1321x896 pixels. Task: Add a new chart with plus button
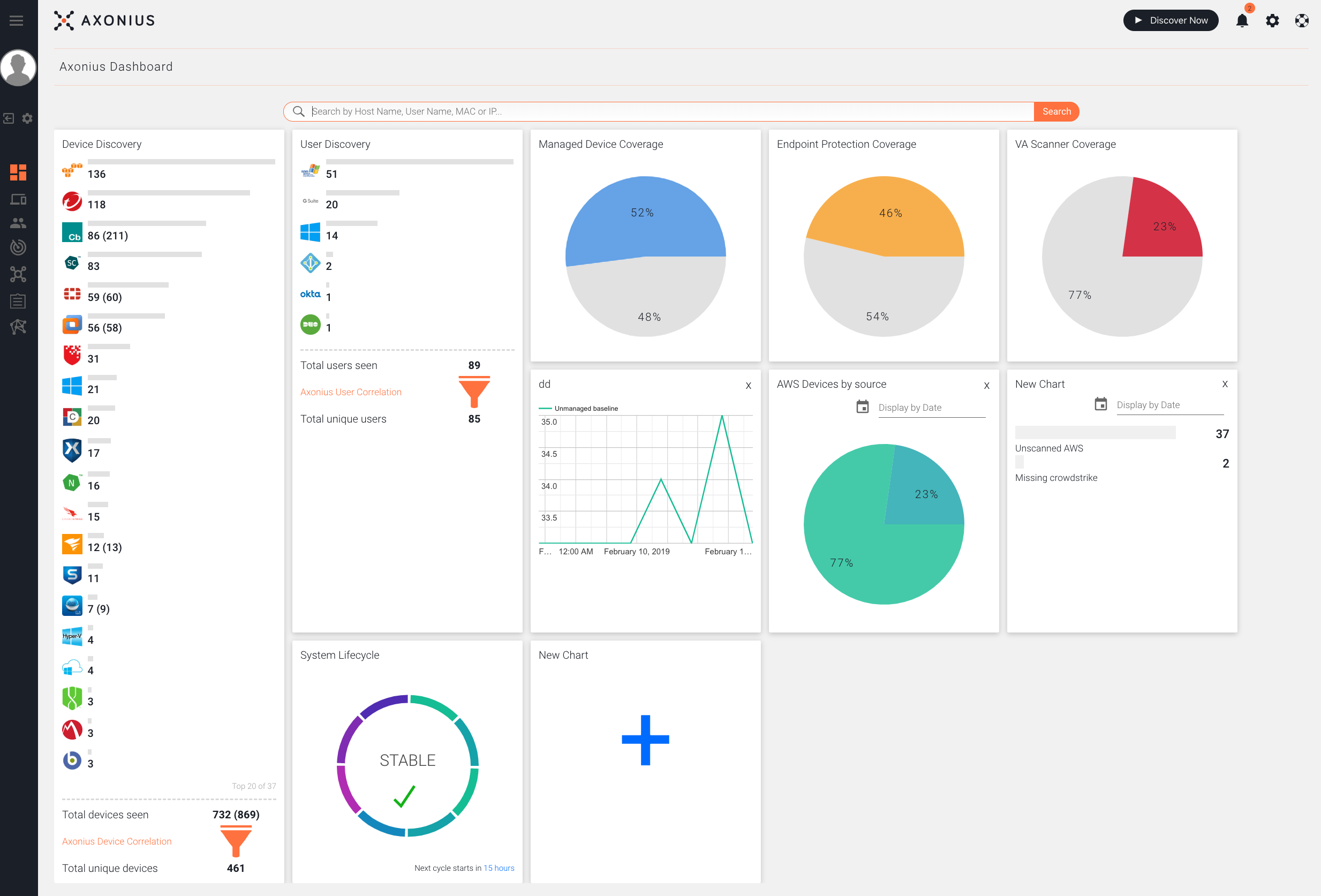(645, 740)
